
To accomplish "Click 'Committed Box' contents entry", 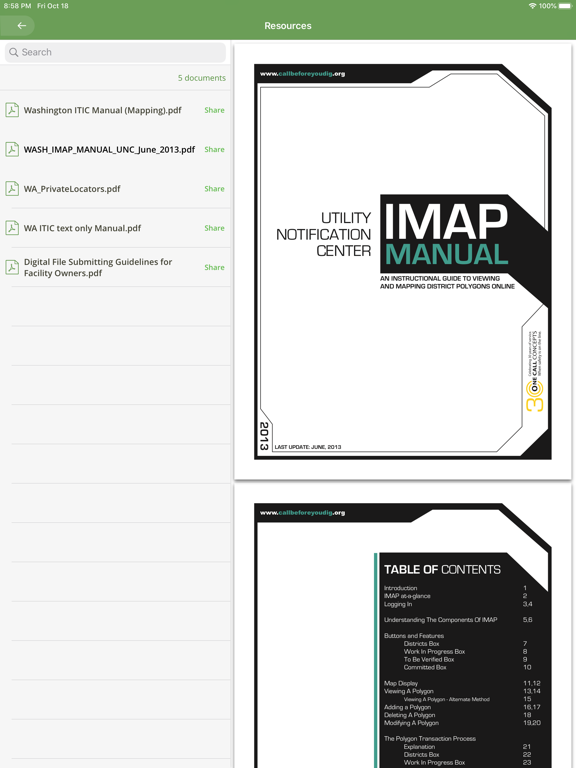I will [425, 667].
